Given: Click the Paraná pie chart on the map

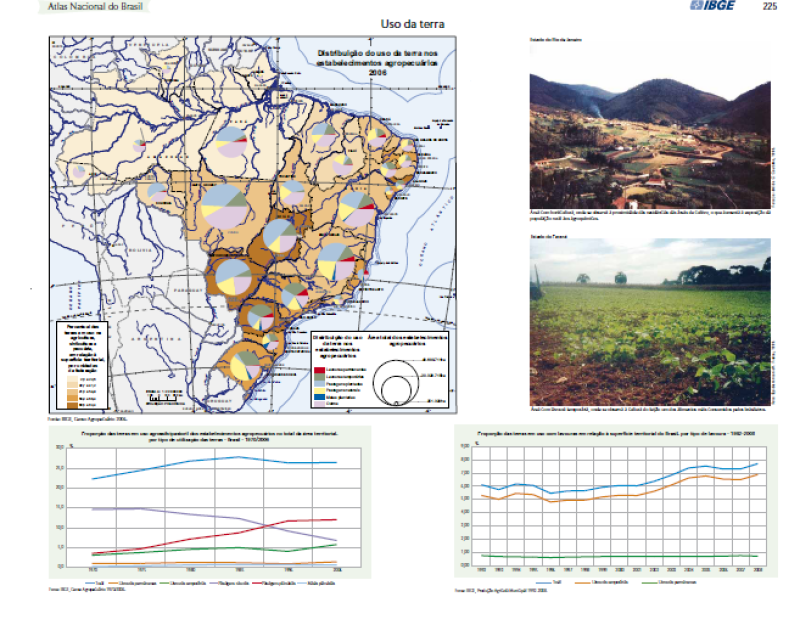Looking at the screenshot, I should (x=261, y=317).
